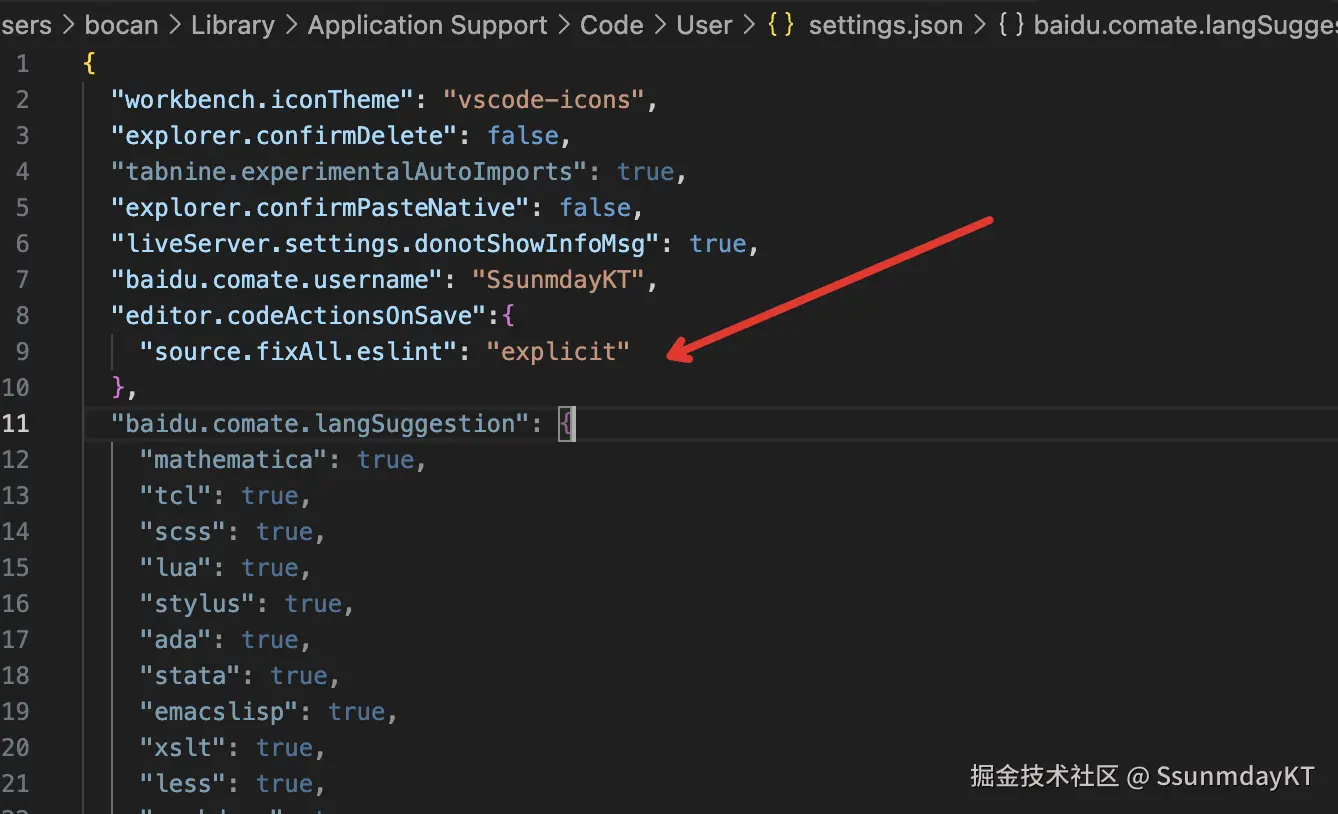
Task: Select line number 9 in the gutter
Action: coord(22,351)
